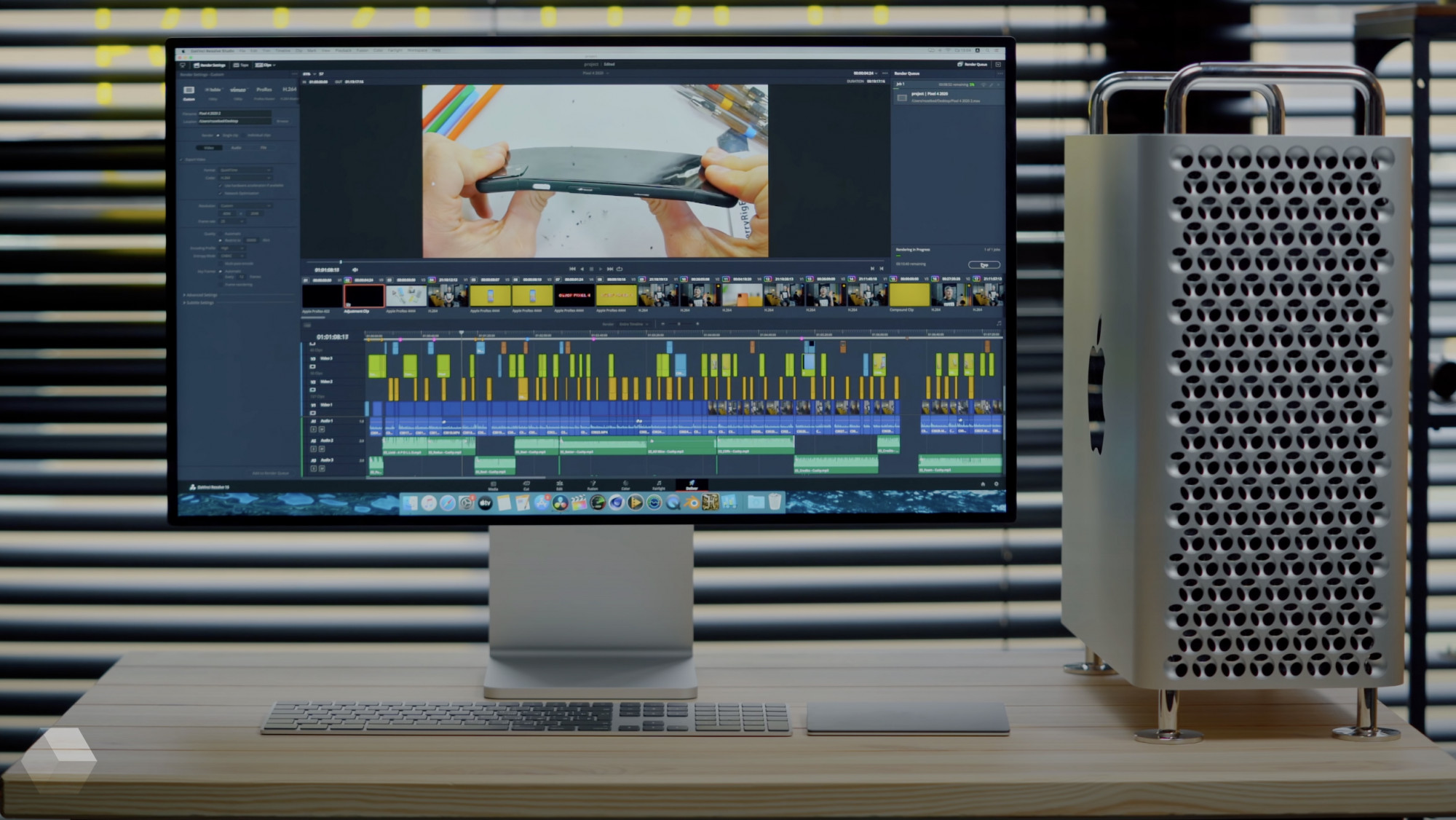
Task: Click the Home project manager icon
Action: [982, 484]
